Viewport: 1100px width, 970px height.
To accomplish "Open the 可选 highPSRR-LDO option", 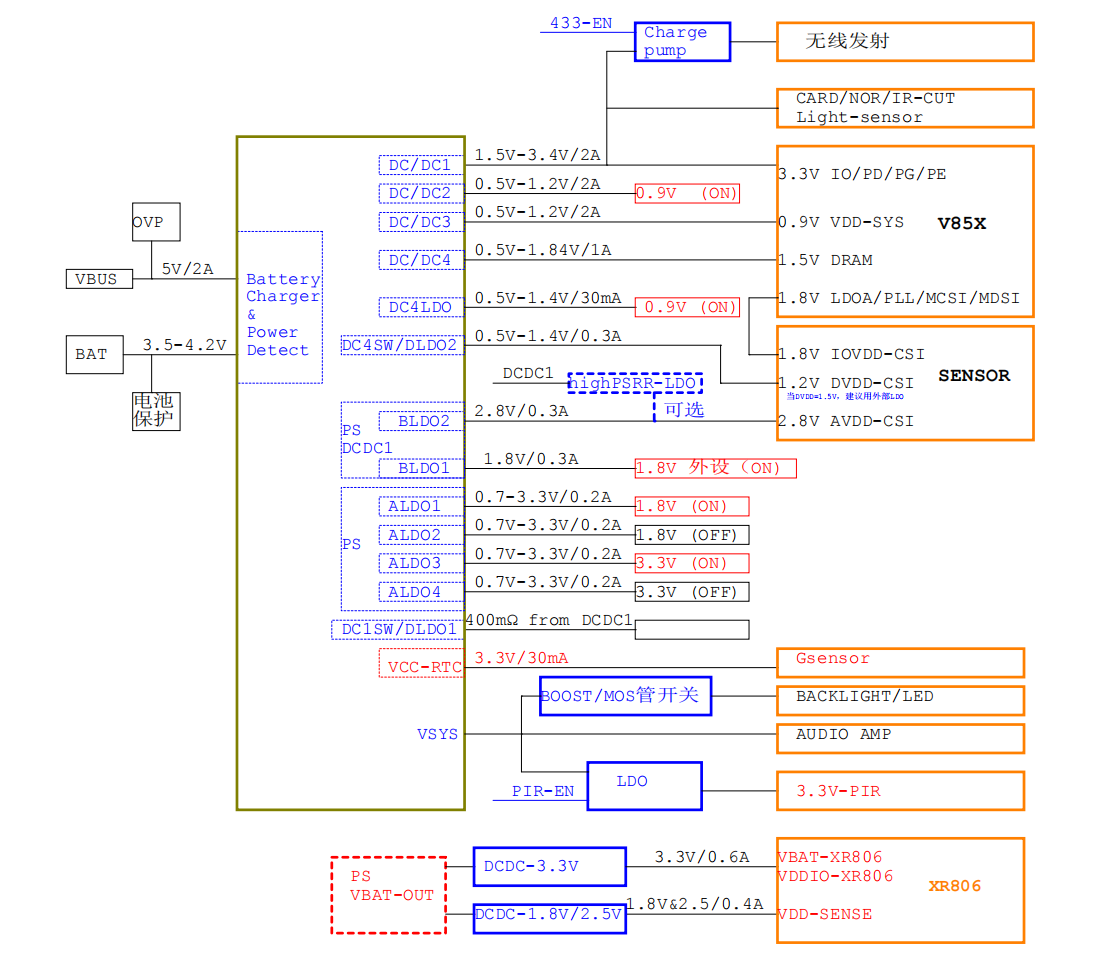I will coord(634,383).
